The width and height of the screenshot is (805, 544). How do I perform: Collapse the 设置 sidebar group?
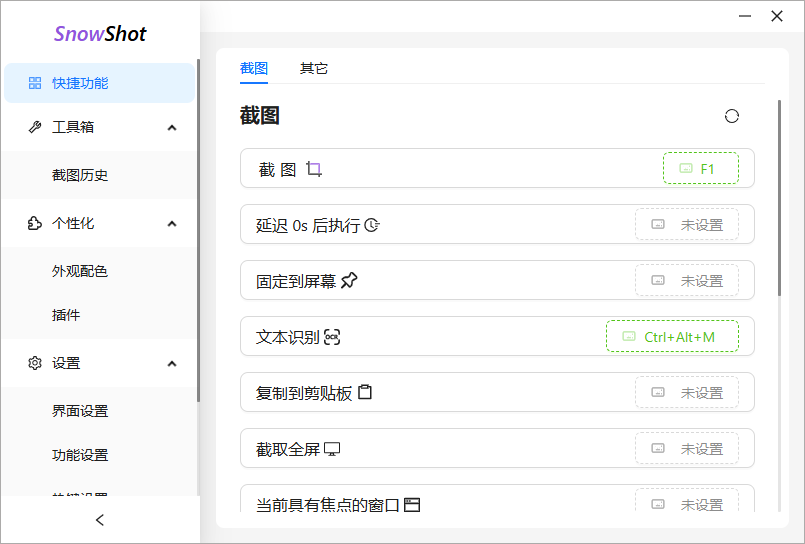(171, 363)
